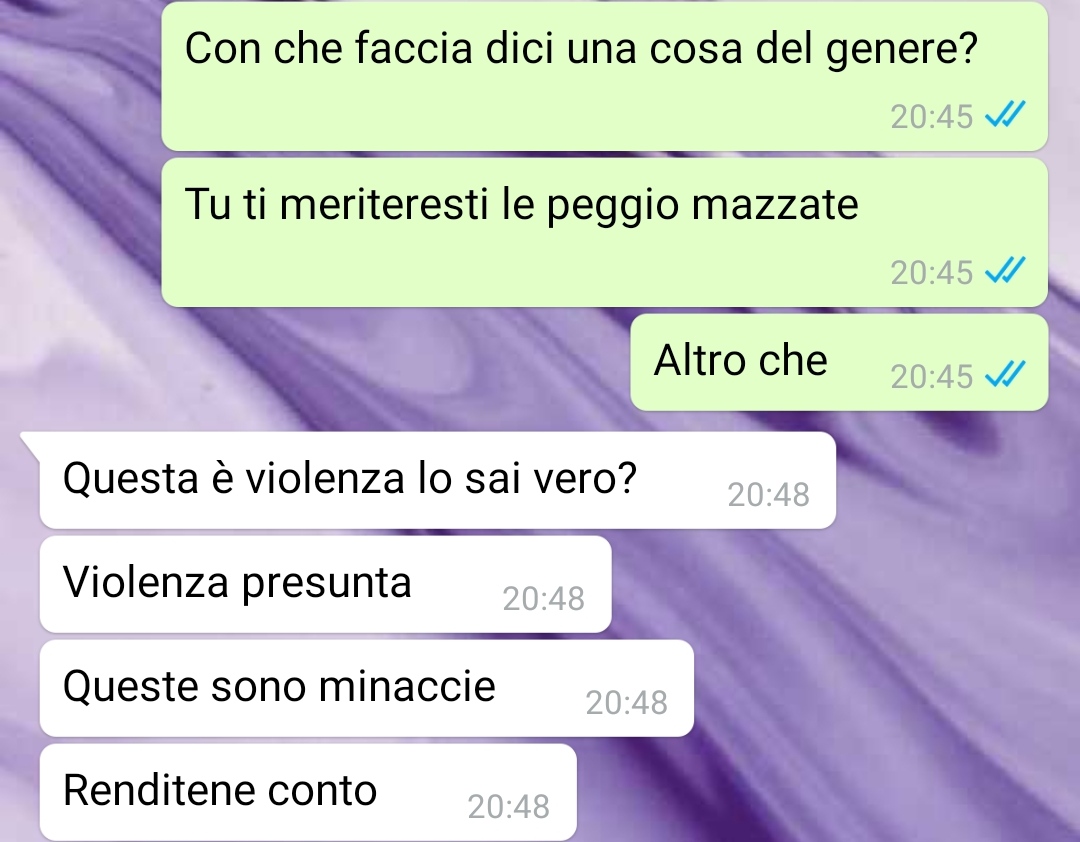Tap the 20:48 timestamp beside "Violenza presunta"
The image size is (1080, 842).
pos(543,598)
